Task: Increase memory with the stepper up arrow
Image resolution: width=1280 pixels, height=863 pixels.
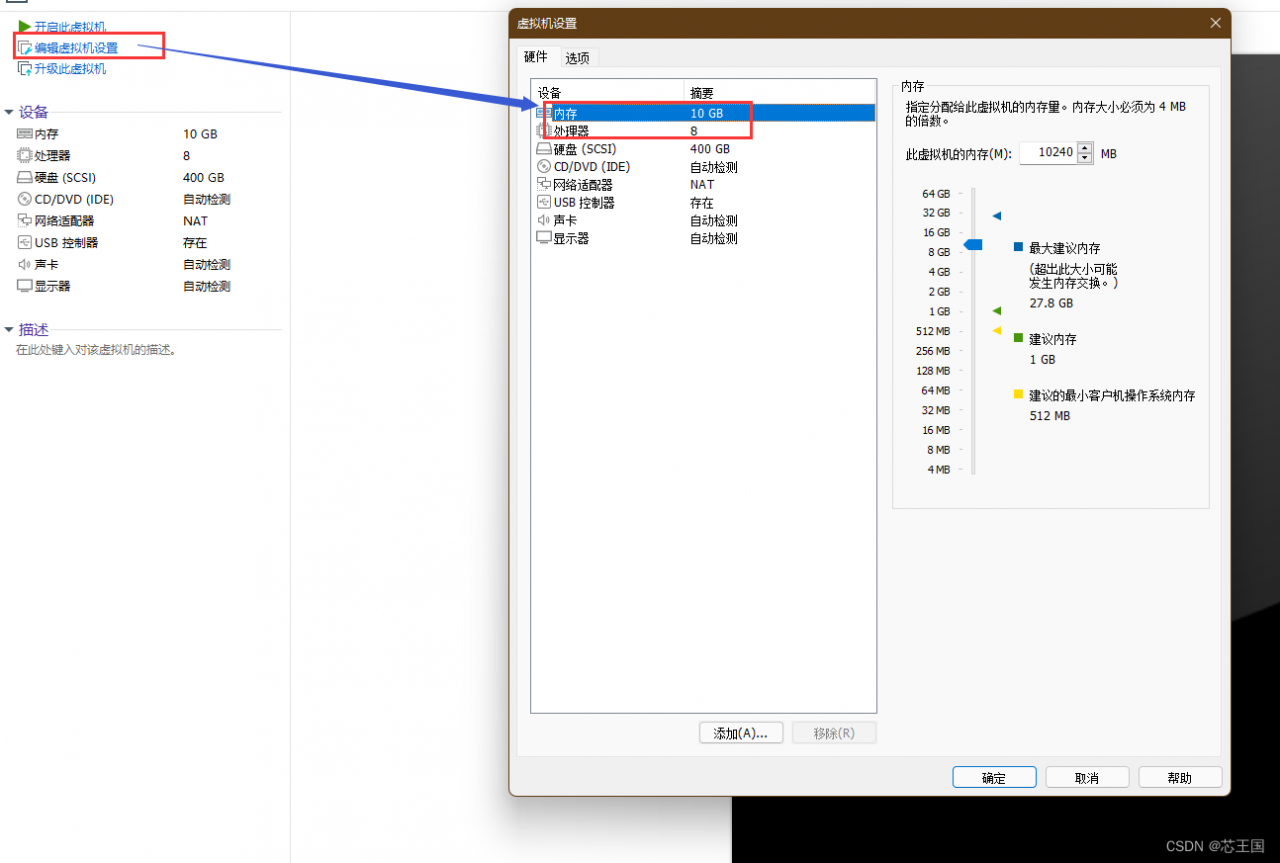Action: 1085,148
